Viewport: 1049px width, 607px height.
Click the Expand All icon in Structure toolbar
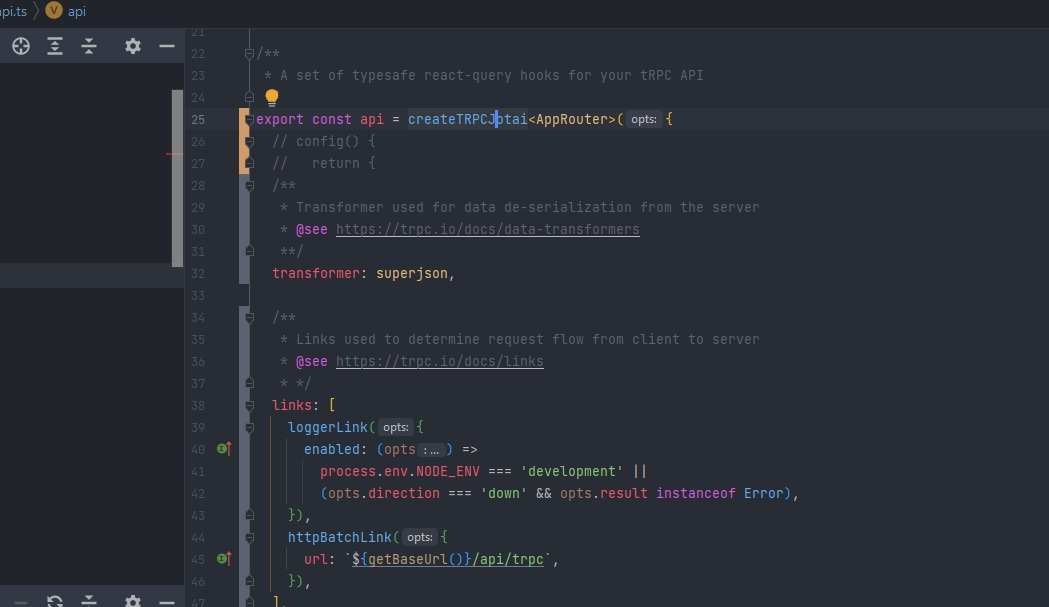pos(55,46)
